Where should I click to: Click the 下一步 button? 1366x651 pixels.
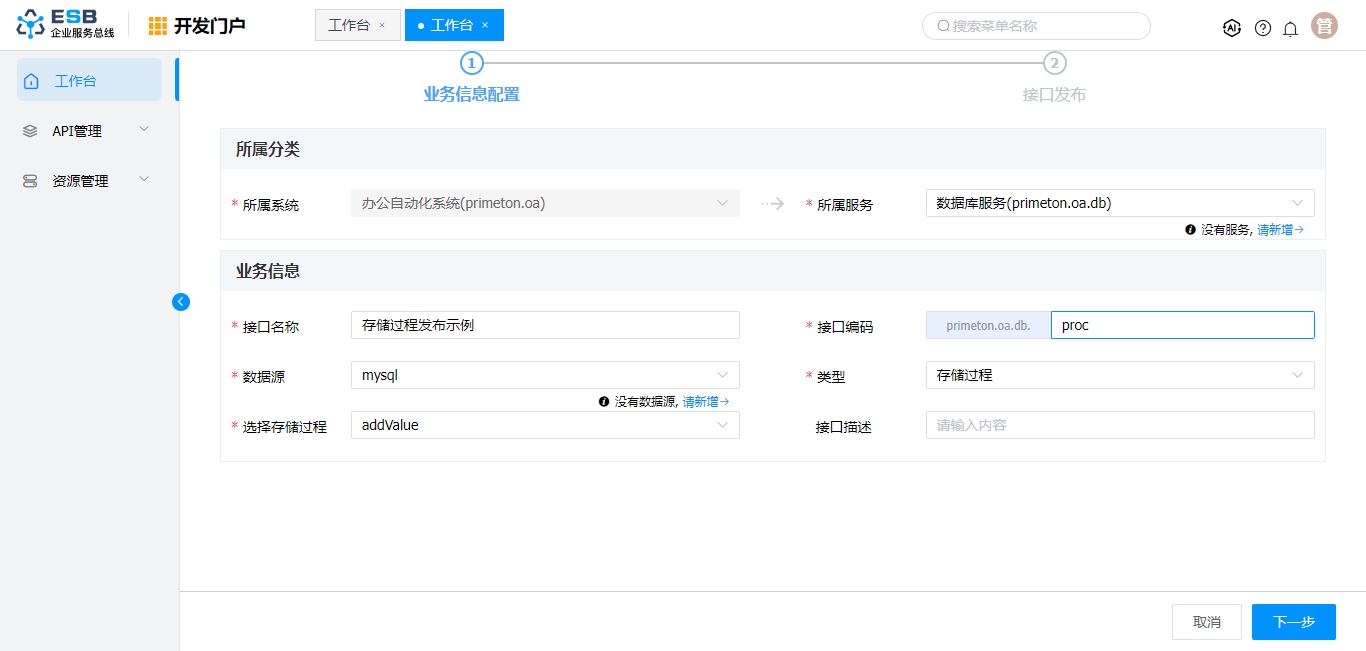tap(1293, 622)
